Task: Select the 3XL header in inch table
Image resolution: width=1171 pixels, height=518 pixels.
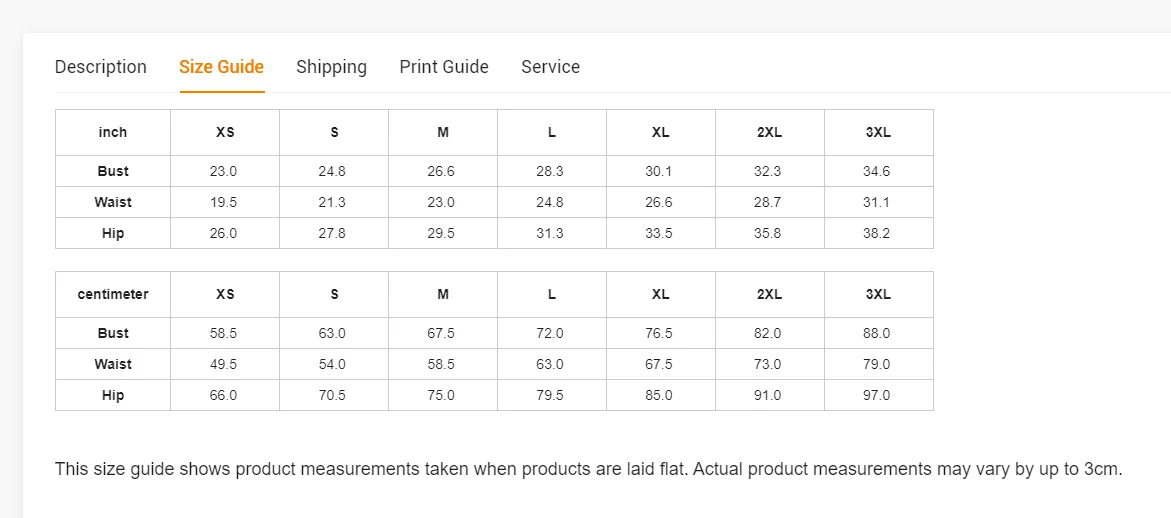Action: (879, 133)
